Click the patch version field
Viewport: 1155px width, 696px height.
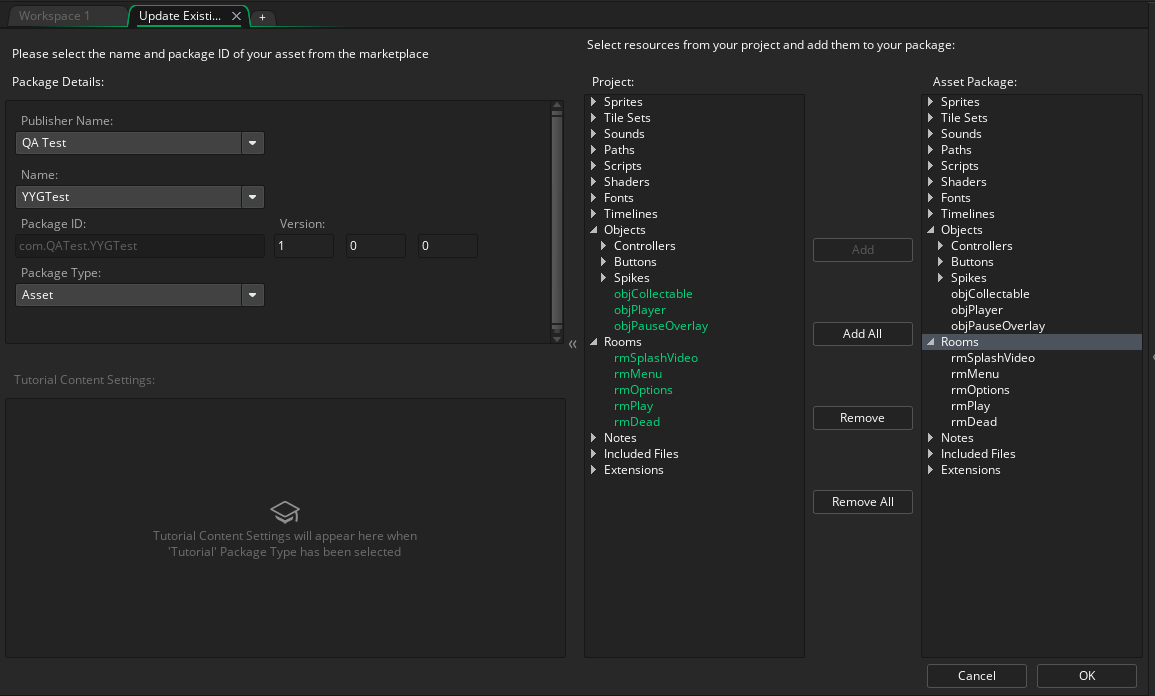click(x=448, y=246)
